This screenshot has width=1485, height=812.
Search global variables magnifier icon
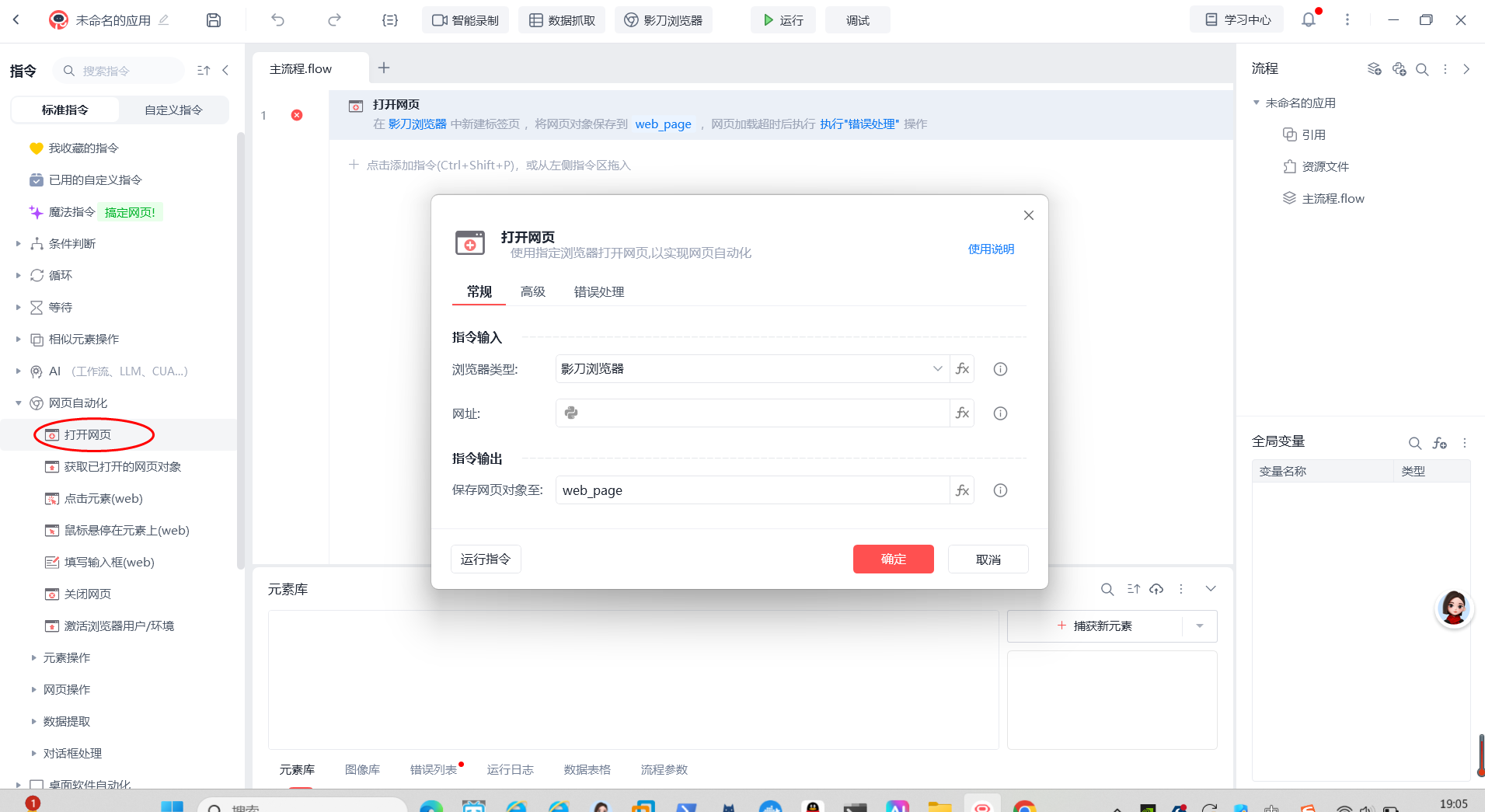pyautogui.click(x=1415, y=443)
